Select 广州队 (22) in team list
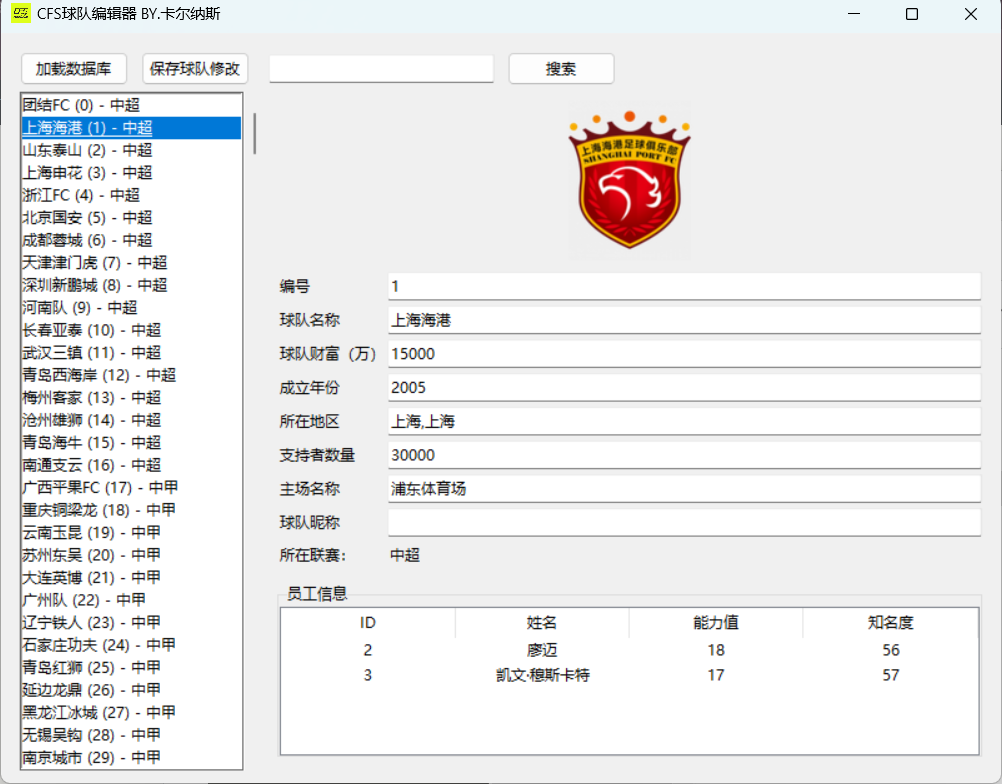 coord(132,600)
